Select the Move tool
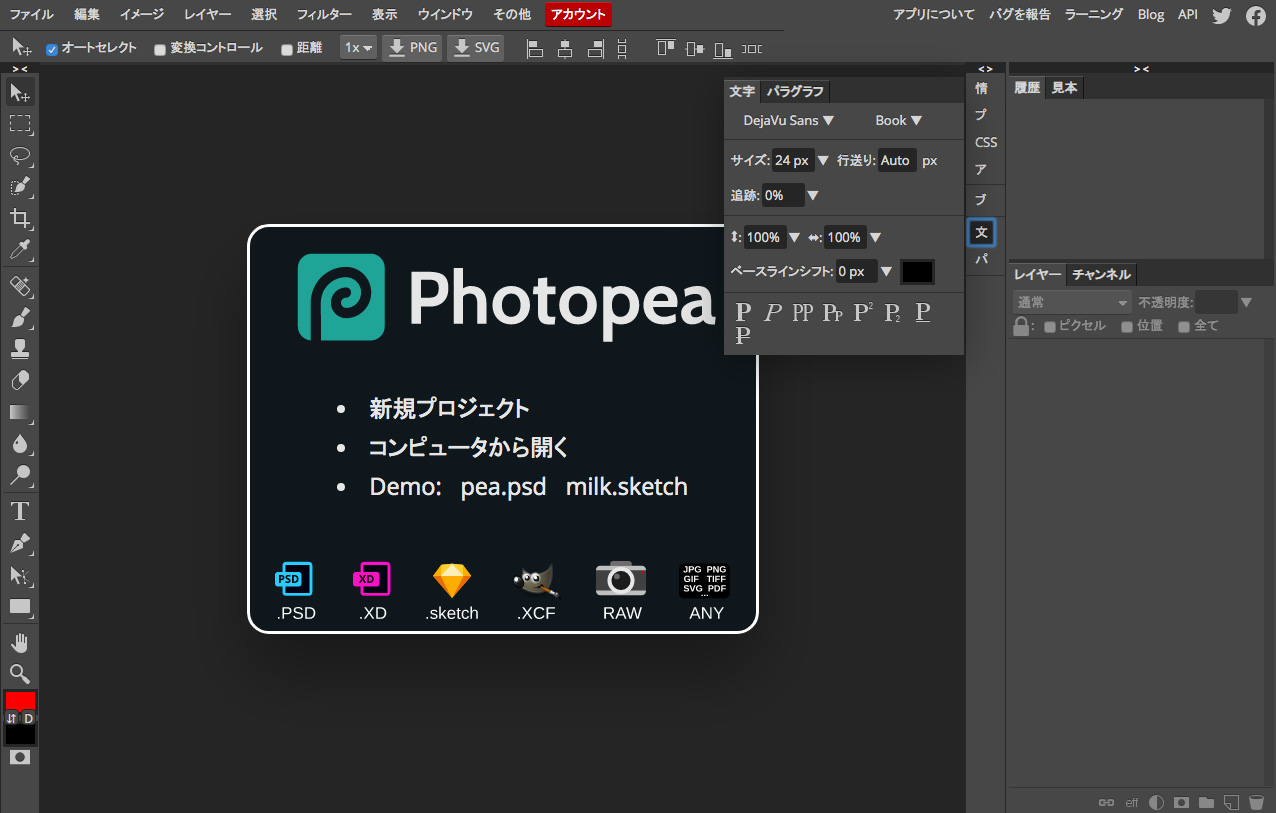Screen dimensions: 1276x813 (19, 93)
